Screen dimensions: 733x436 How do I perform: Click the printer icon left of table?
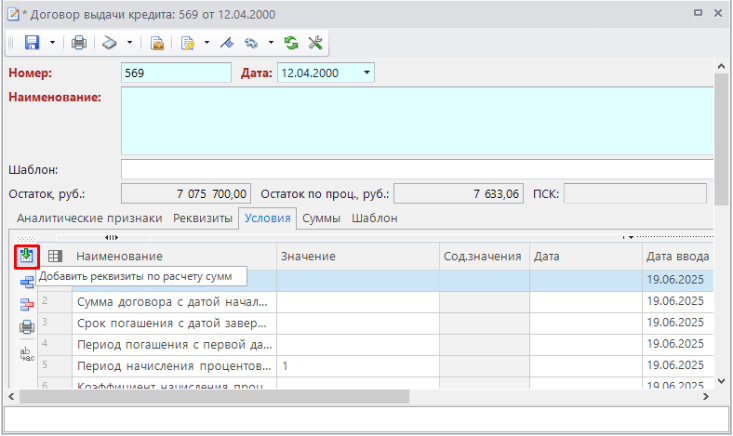pos(26,326)
